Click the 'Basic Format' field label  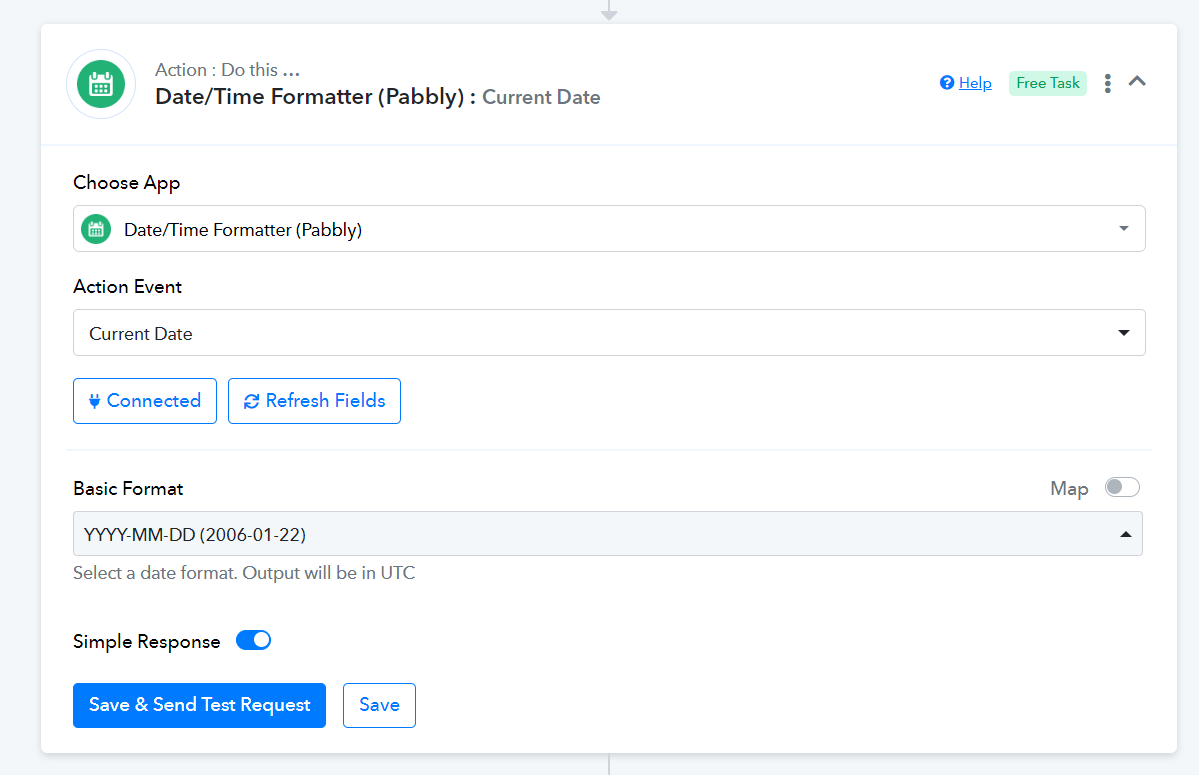click(128, 488)
